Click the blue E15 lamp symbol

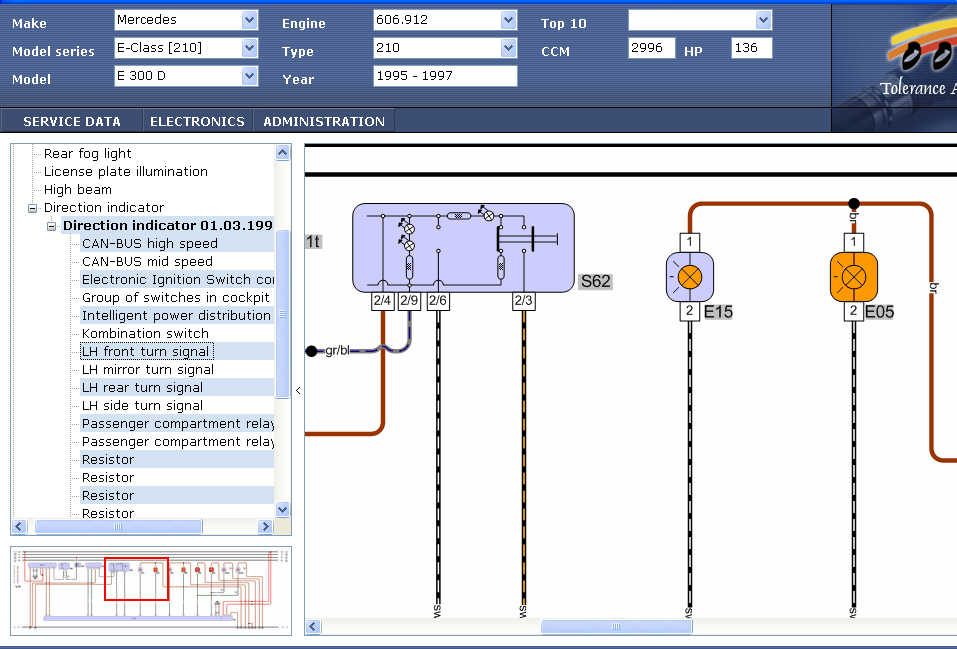[690, 277]
